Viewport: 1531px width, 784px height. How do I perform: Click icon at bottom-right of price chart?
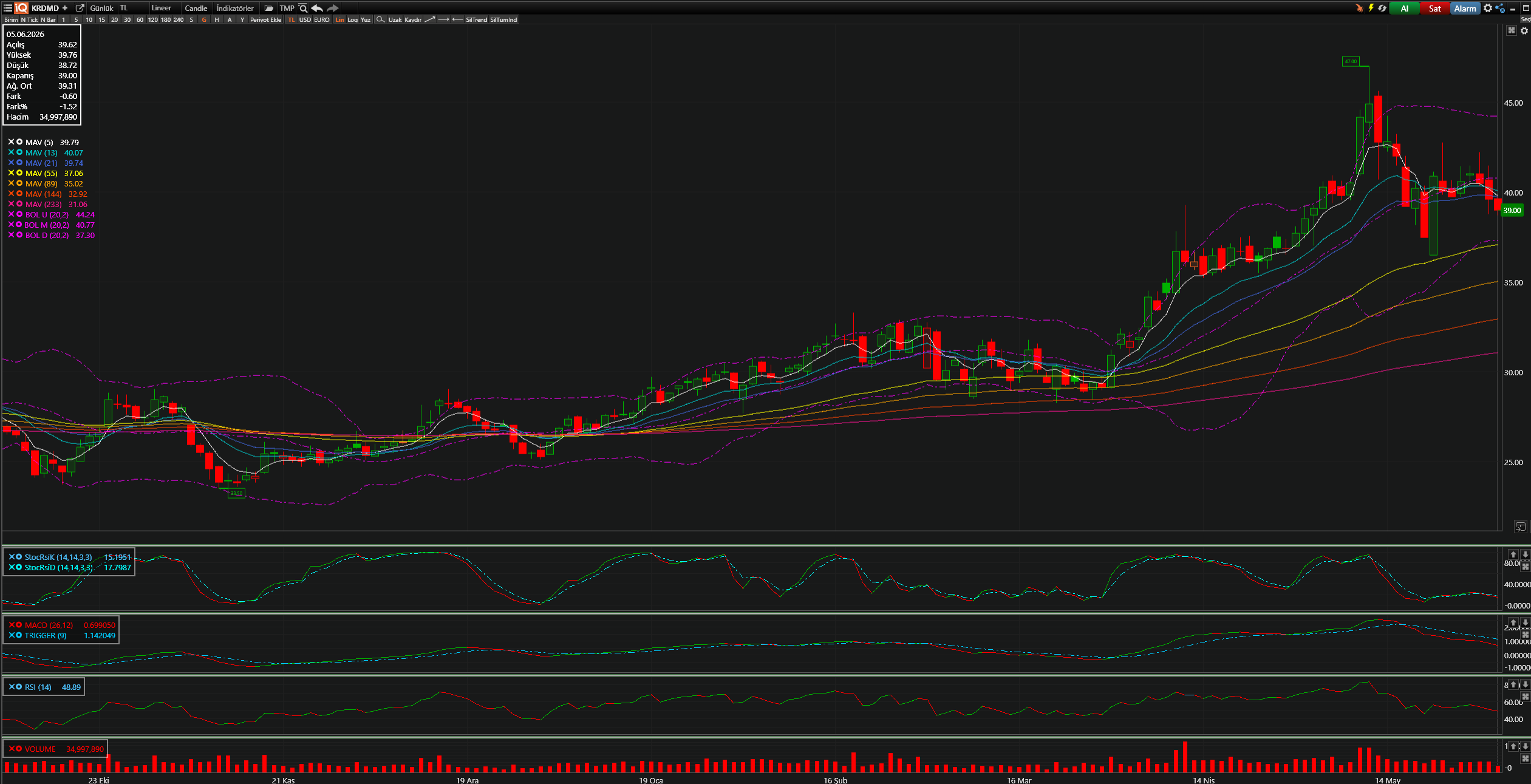click(x=1520, y=527)
